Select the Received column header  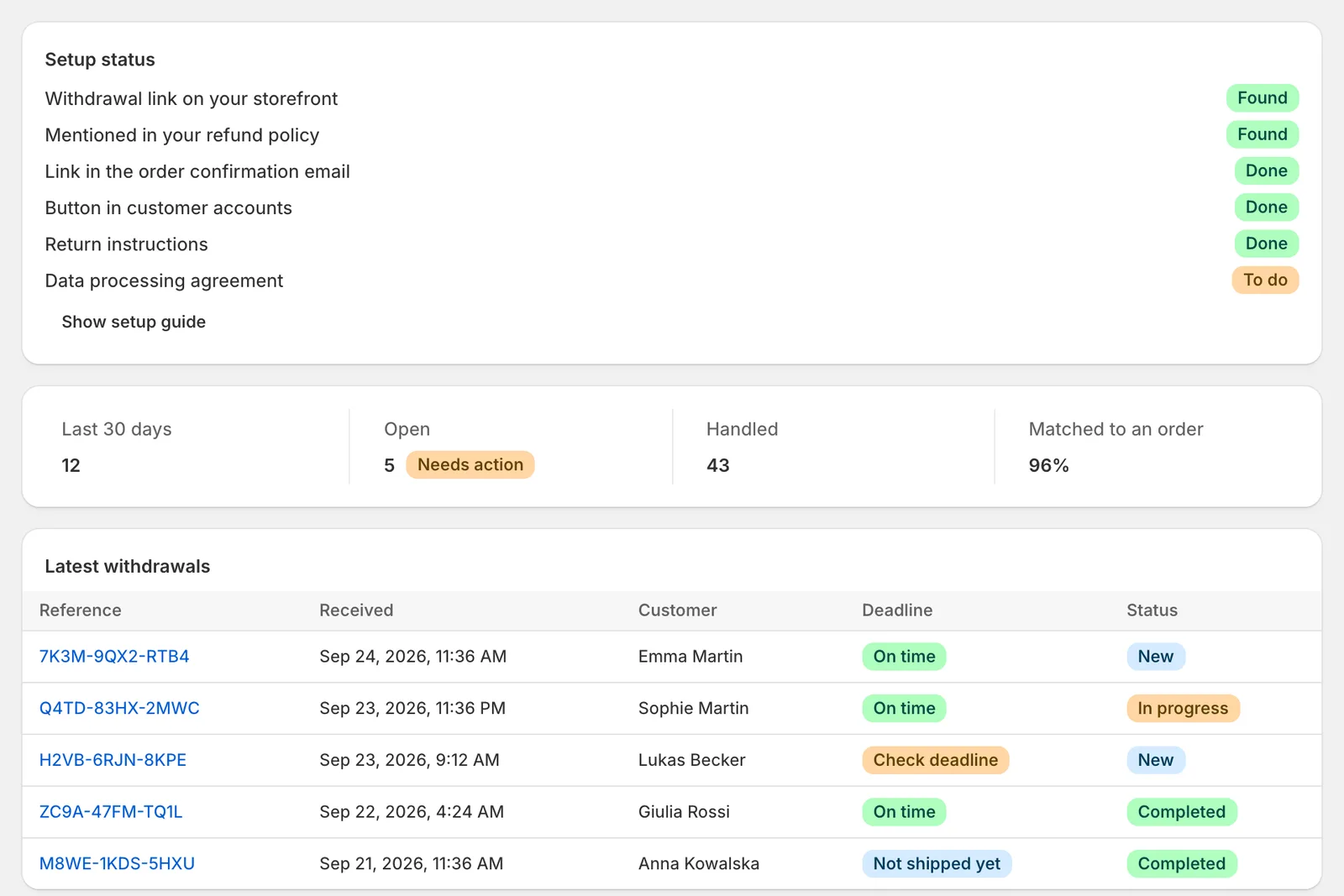[x=356, y=610]
